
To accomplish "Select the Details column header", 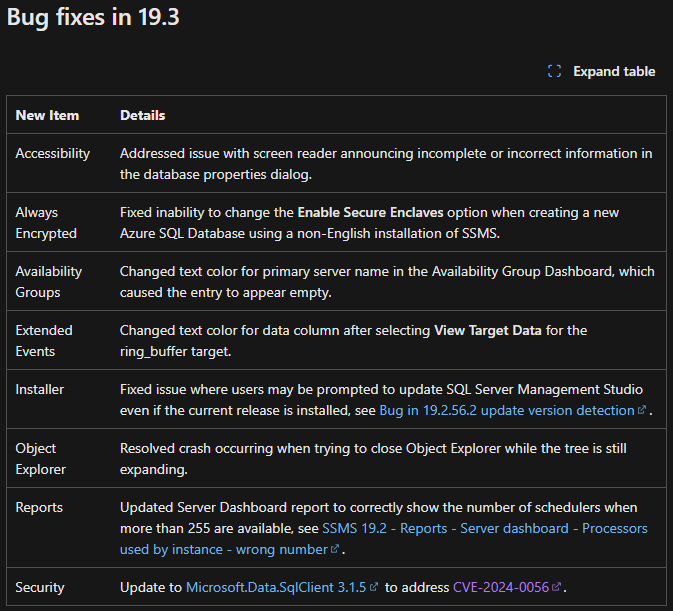I will point(143,115).
